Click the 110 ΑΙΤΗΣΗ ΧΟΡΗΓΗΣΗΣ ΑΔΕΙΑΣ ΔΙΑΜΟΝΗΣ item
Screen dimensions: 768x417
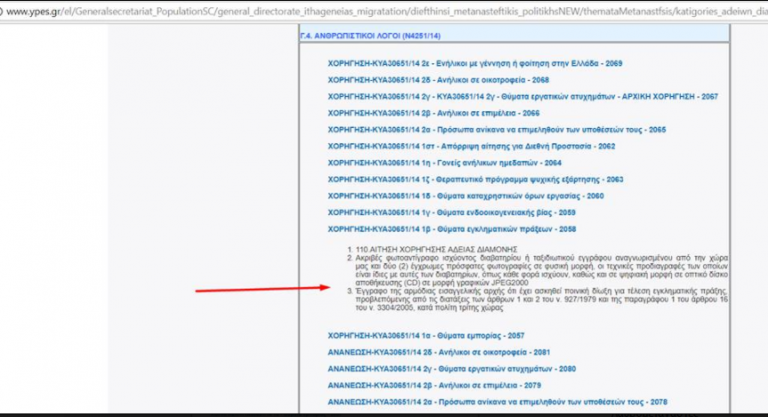[421, 246]
